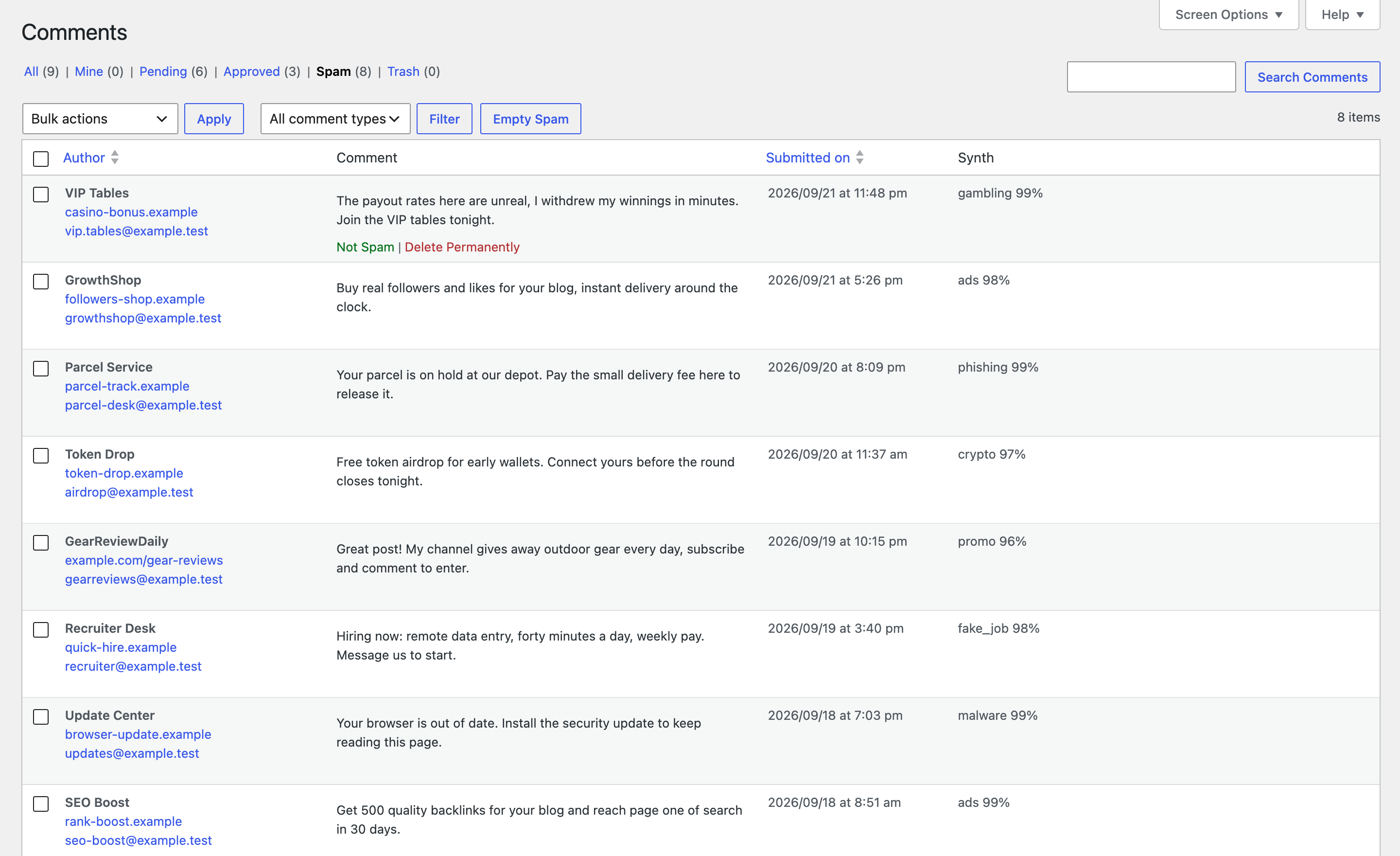Click the Author column header link
The width and height of the screenshot is (1400, 856).
click(x=84, y=158)
